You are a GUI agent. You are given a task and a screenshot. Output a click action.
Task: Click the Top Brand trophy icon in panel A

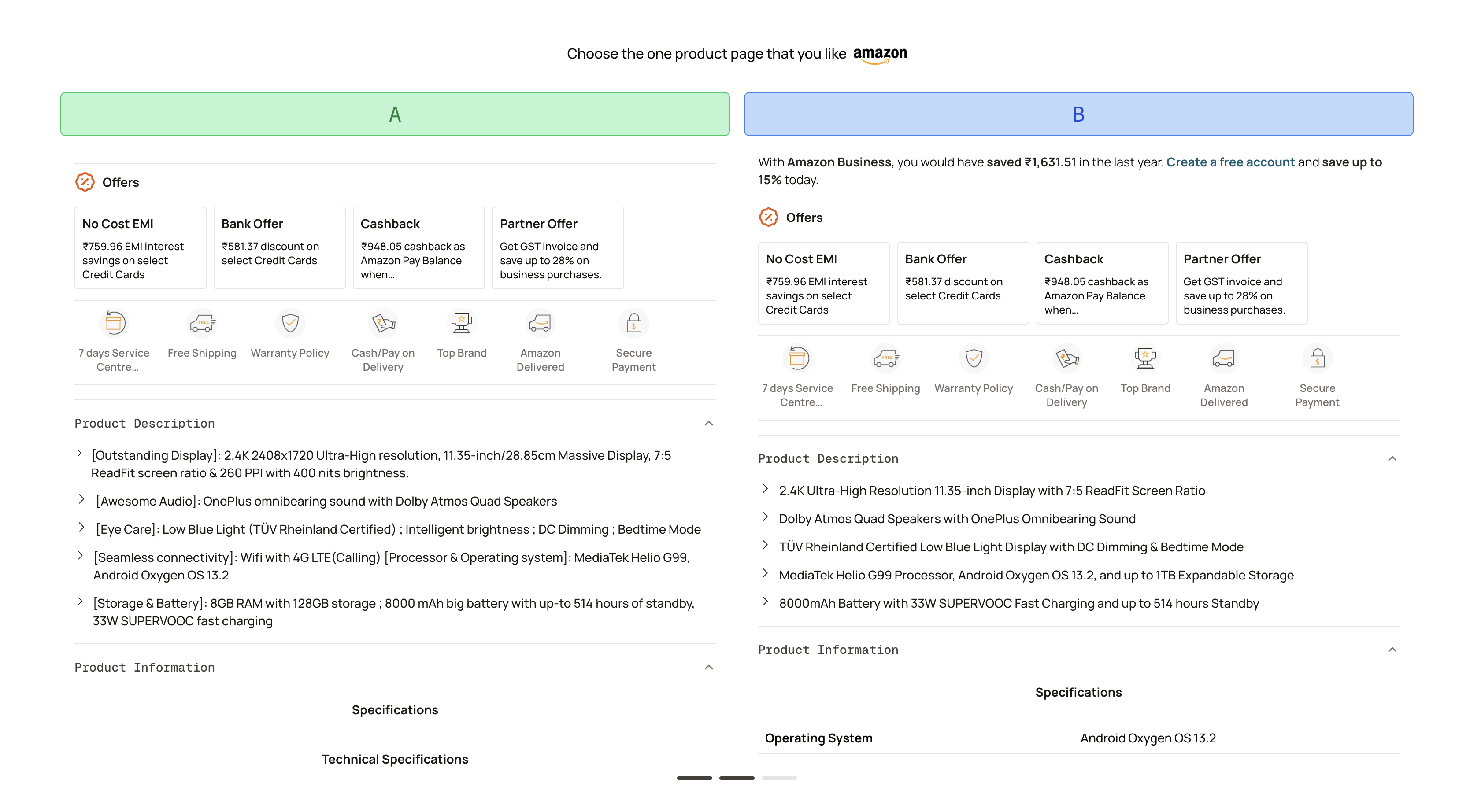[x=461, y=324]
